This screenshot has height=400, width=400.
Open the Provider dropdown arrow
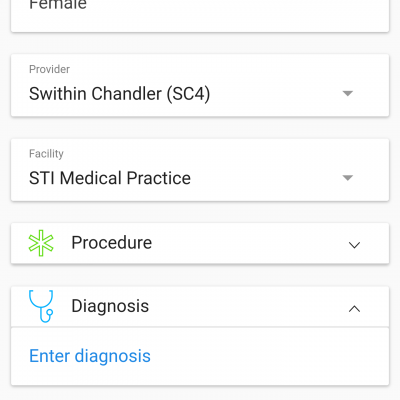coord(347,93)
